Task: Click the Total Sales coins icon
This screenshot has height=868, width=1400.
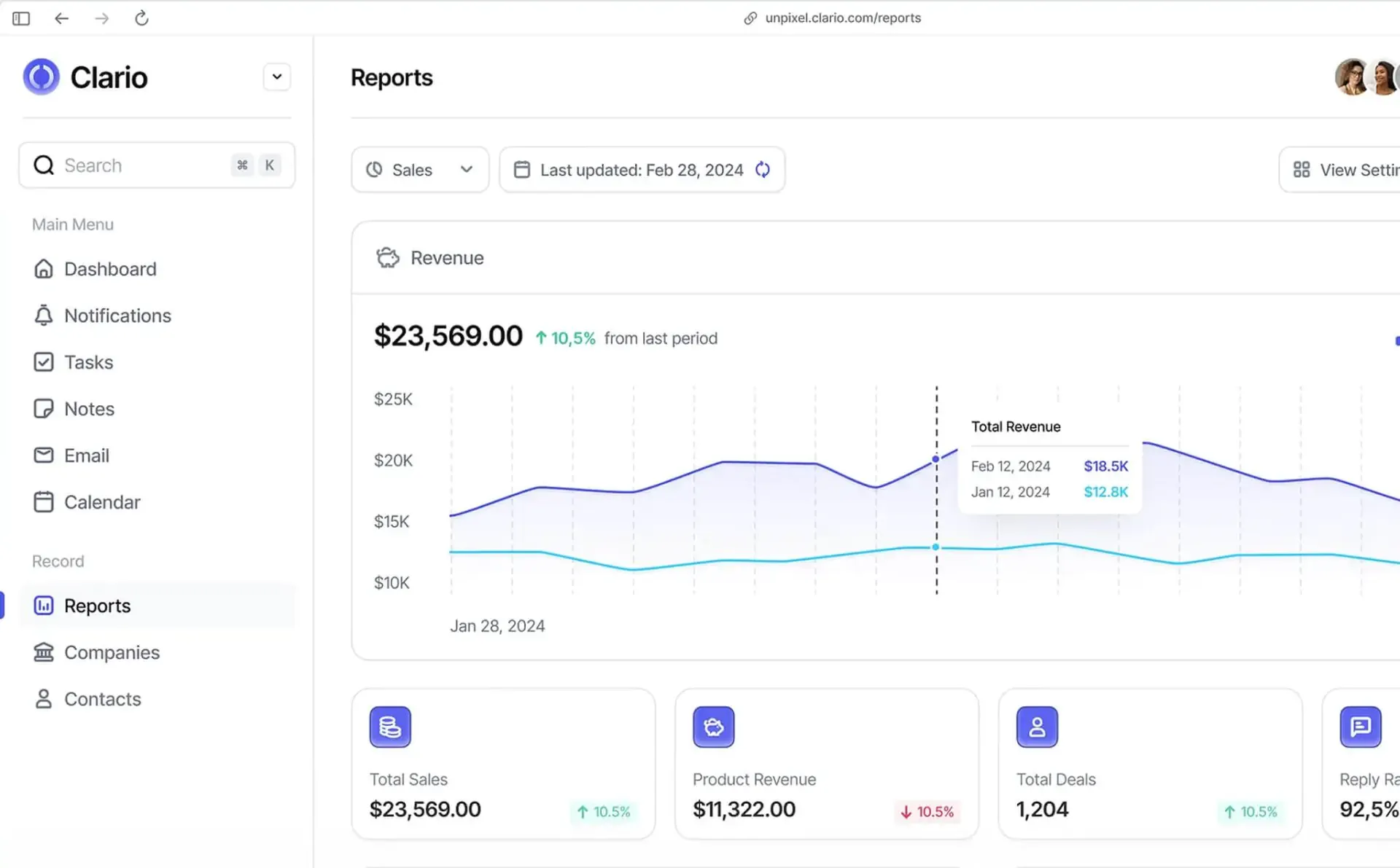Action: coord(390,727)
